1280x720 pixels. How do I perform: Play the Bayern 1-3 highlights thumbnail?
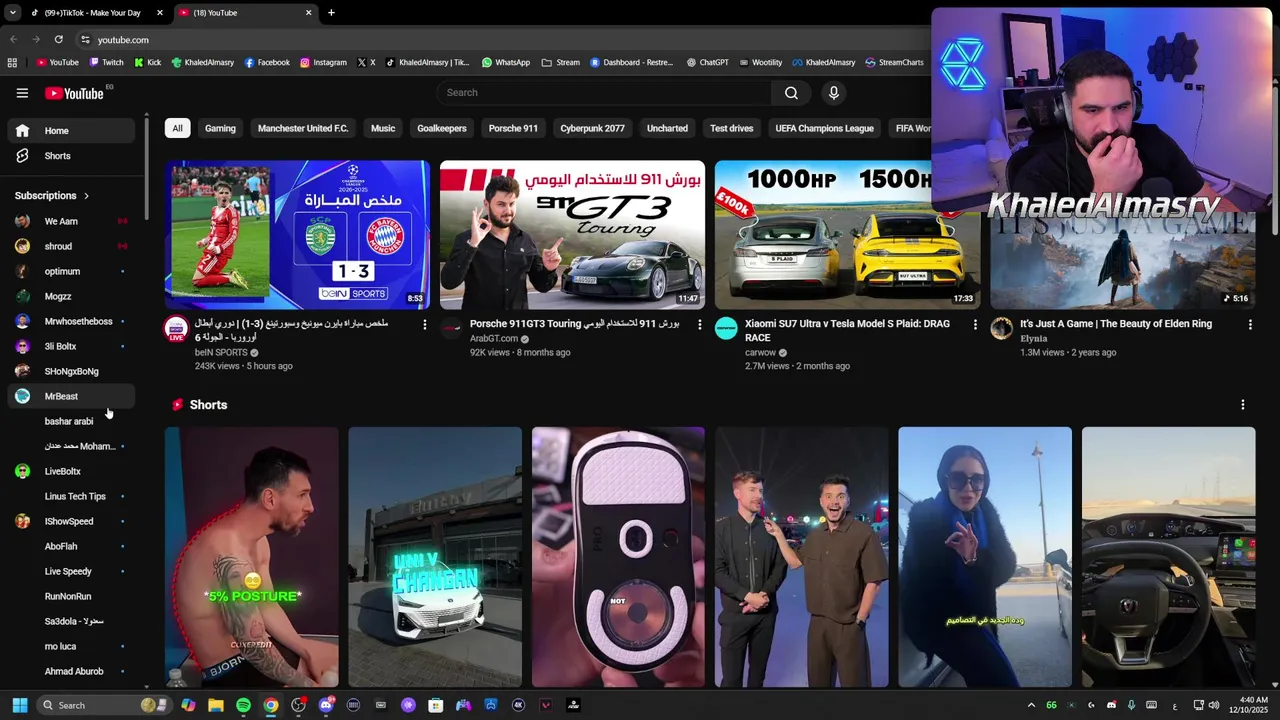click(297, 235)
